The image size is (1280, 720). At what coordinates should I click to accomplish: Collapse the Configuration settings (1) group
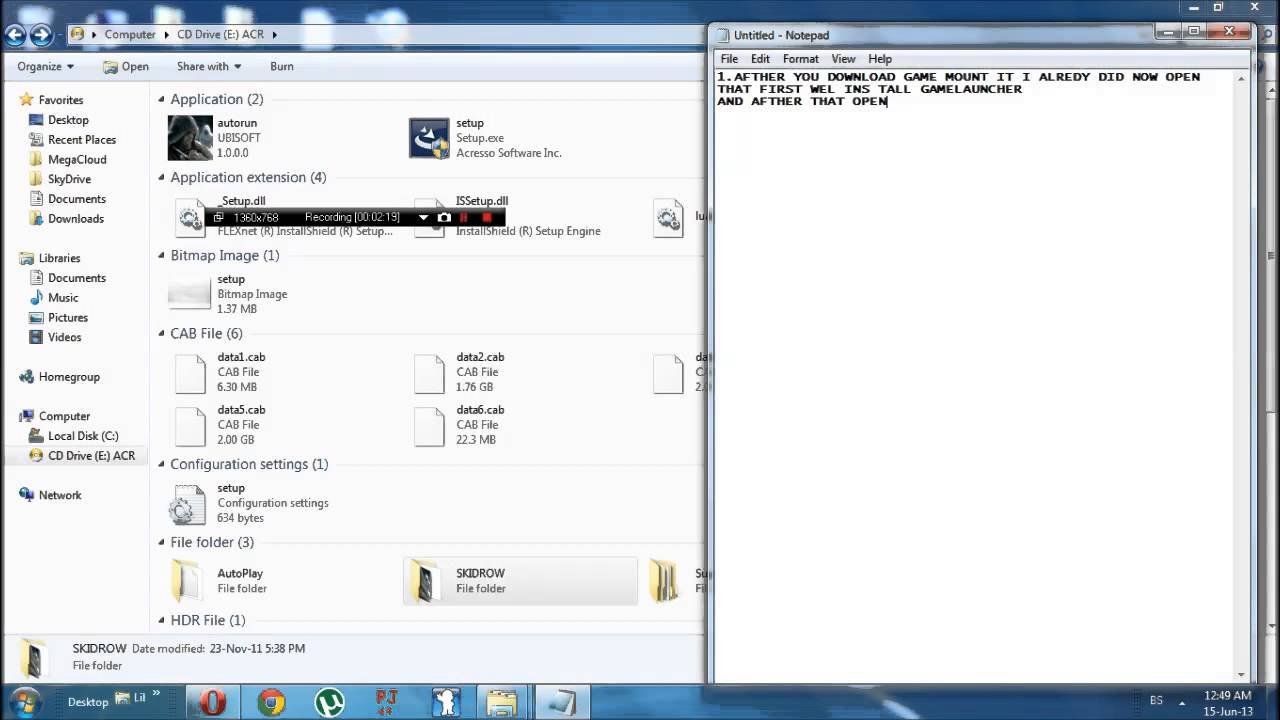[x=161, y=464]
